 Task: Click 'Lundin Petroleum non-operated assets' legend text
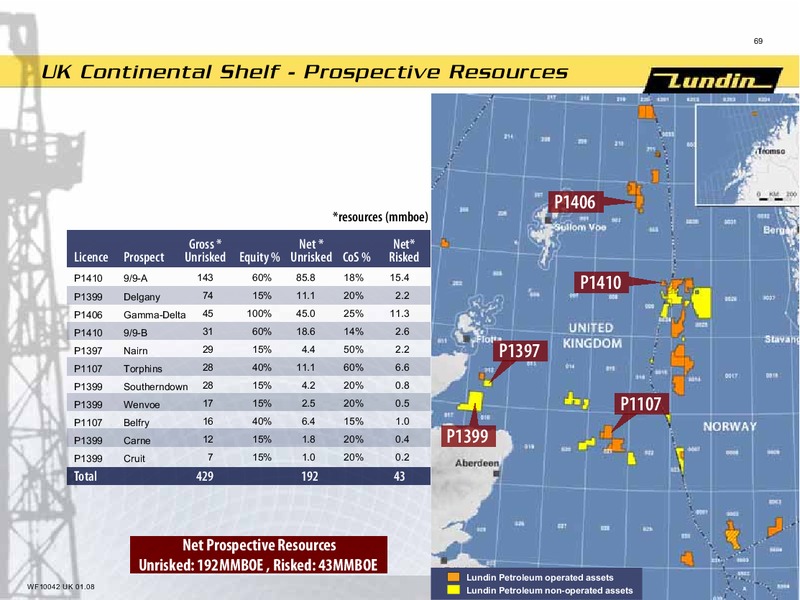coord(549,590)
